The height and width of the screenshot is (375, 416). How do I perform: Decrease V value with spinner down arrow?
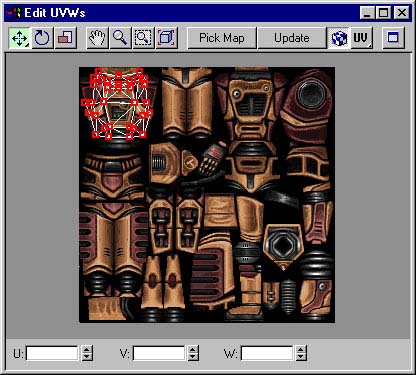tap(193, 357)
